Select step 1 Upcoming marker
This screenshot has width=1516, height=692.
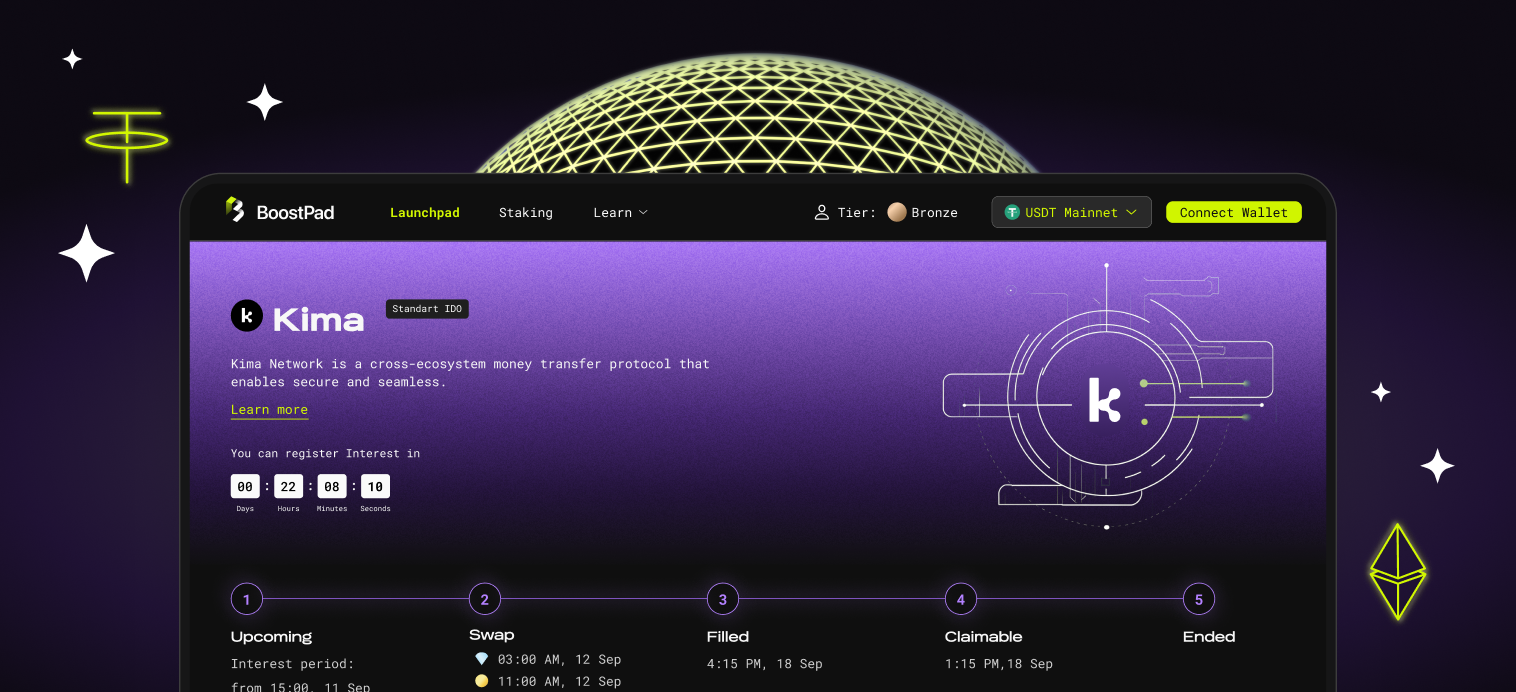[x=246, y=599]
